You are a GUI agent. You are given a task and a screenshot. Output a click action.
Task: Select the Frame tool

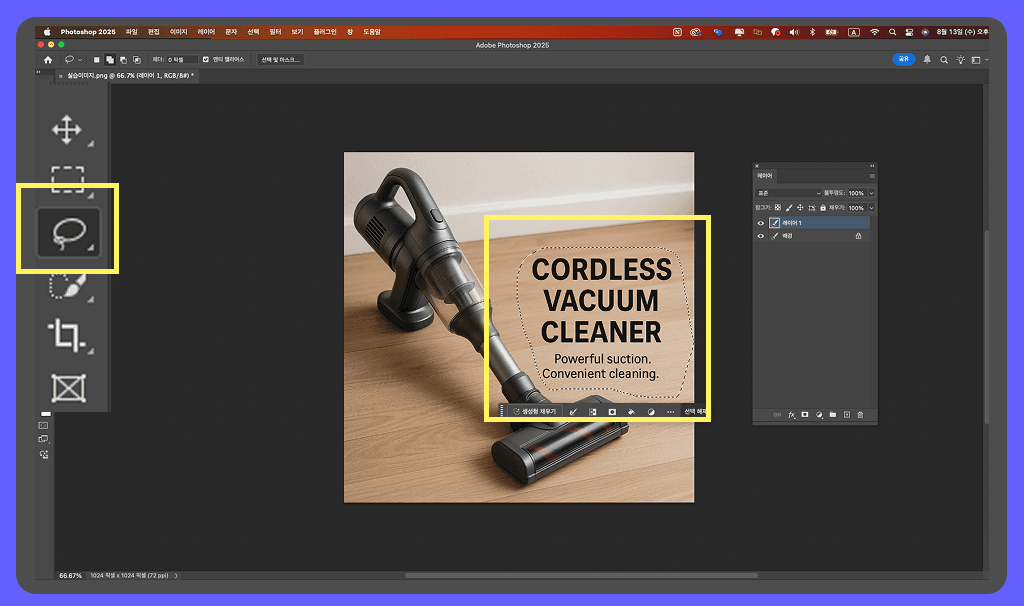[69, 388]
